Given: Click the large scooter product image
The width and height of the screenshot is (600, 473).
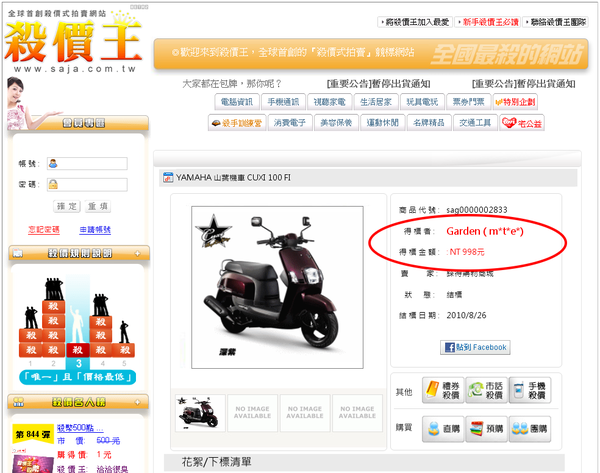Looking at the screenshot, I should pos(277,288).
